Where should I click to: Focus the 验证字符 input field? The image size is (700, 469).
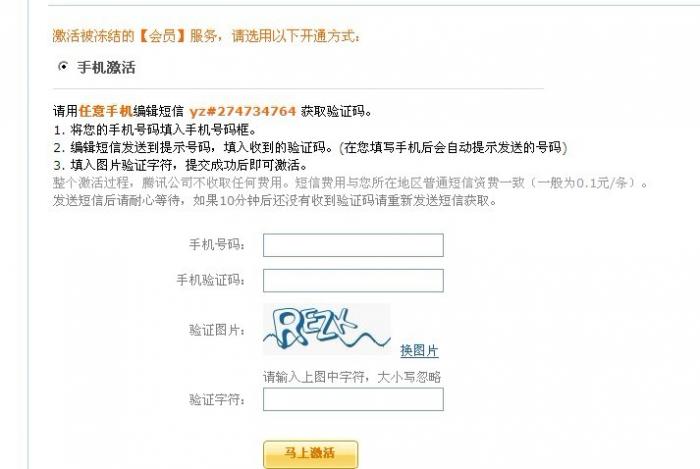click(x=353, y=399)
